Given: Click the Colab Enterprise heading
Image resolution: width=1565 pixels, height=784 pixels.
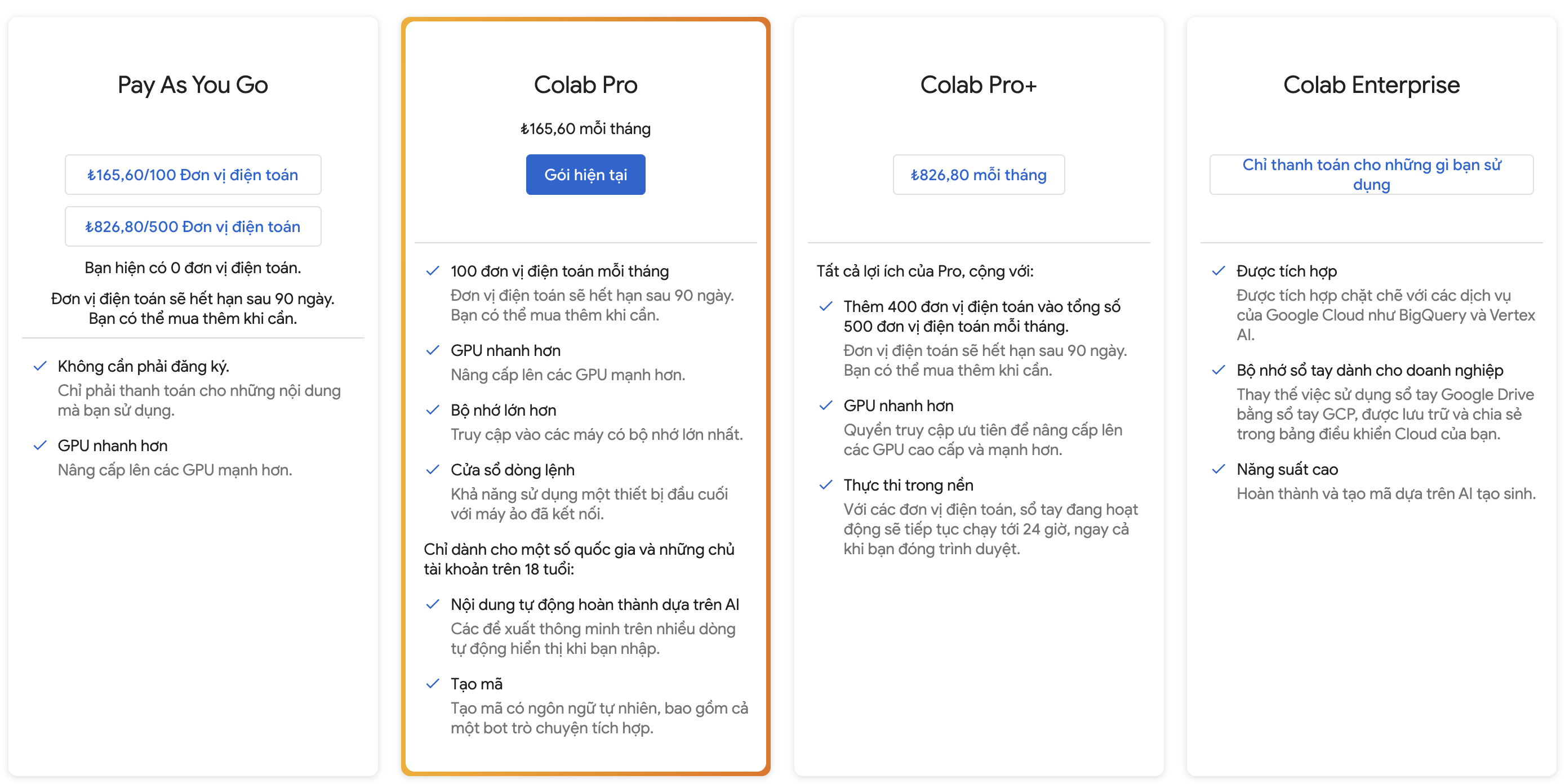Looking at the screenshot, I should (1371, 85).
